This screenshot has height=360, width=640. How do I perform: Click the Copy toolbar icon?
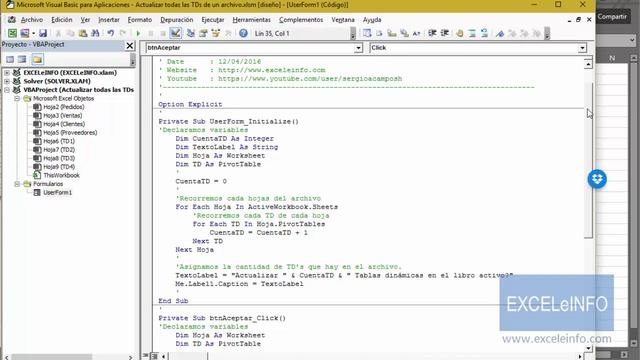click(x=70, y=33)
